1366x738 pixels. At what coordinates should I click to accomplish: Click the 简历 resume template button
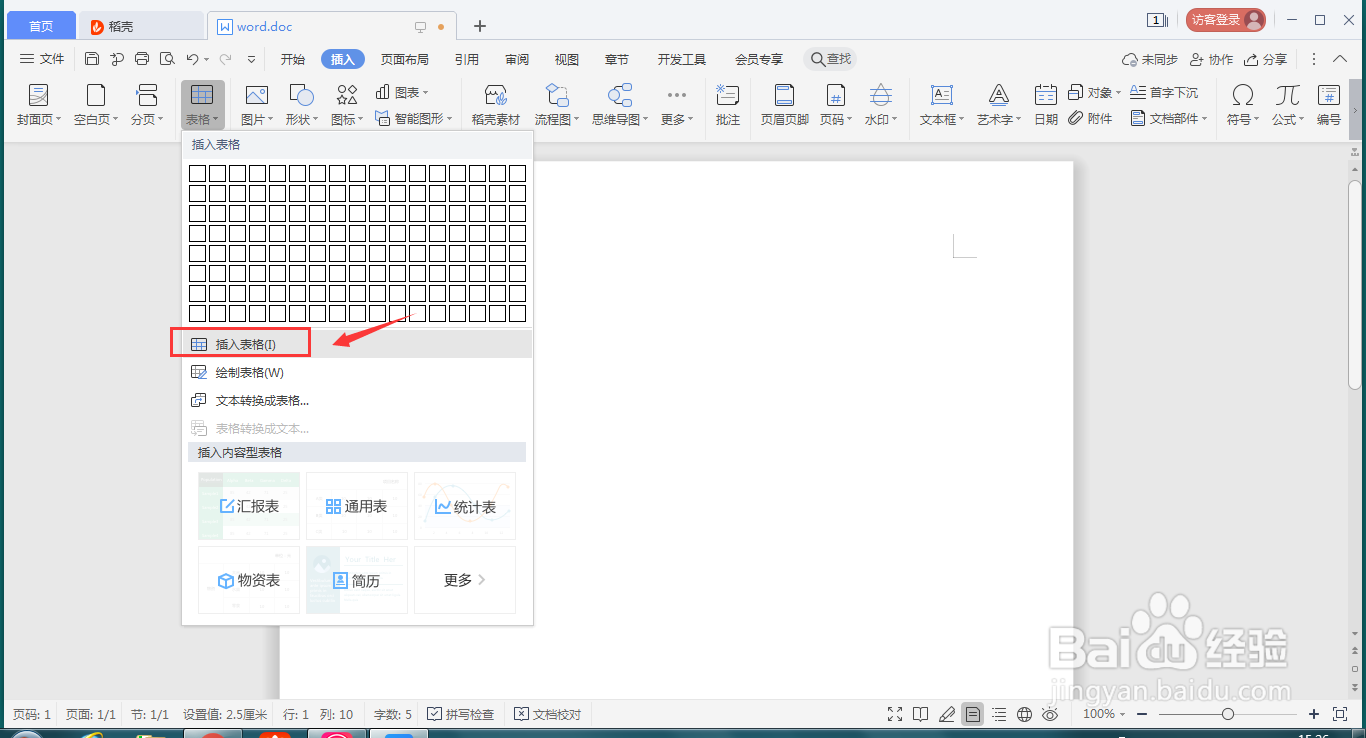coord(356,580)
